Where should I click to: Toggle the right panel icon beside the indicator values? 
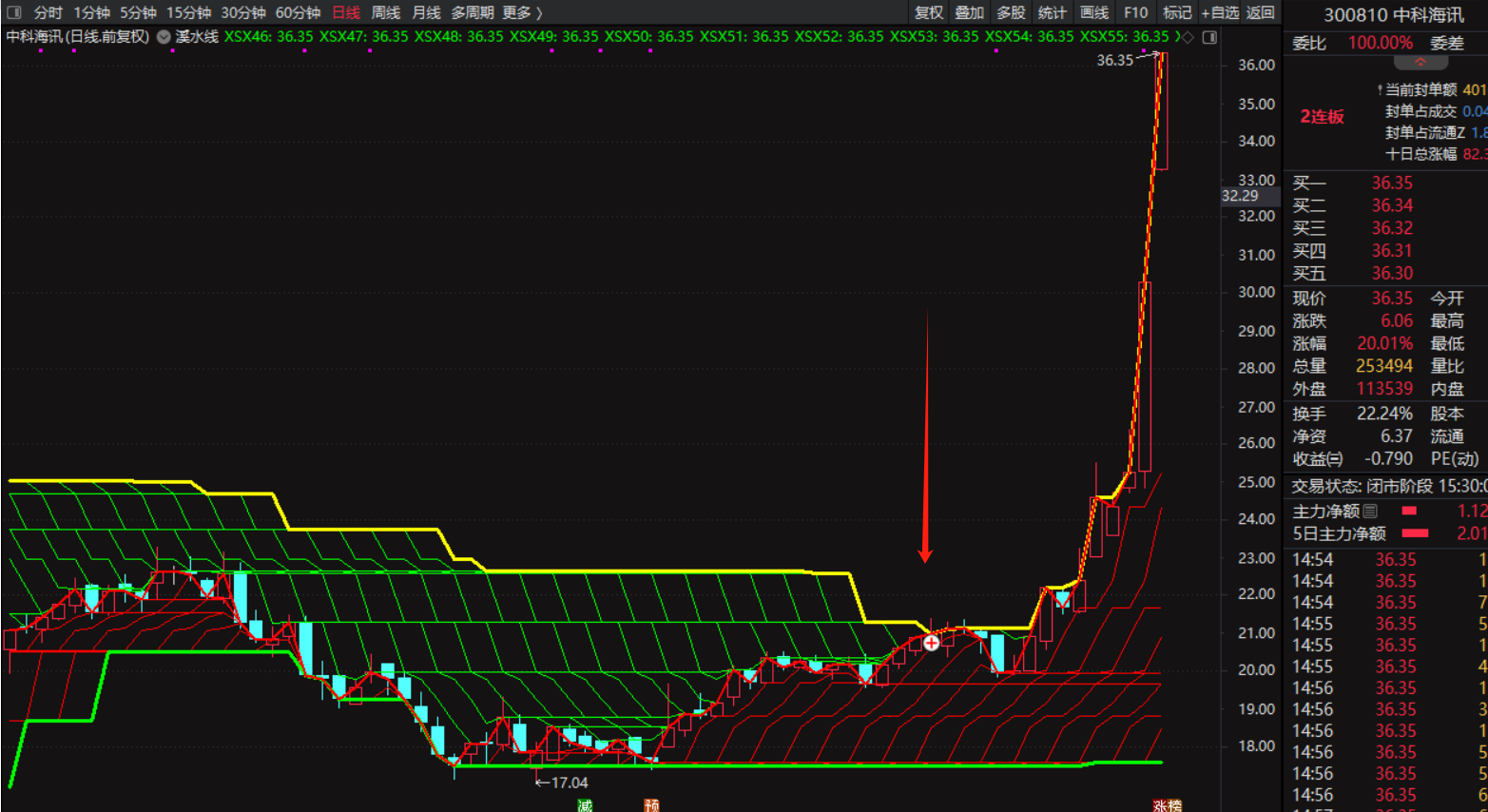1209,37
